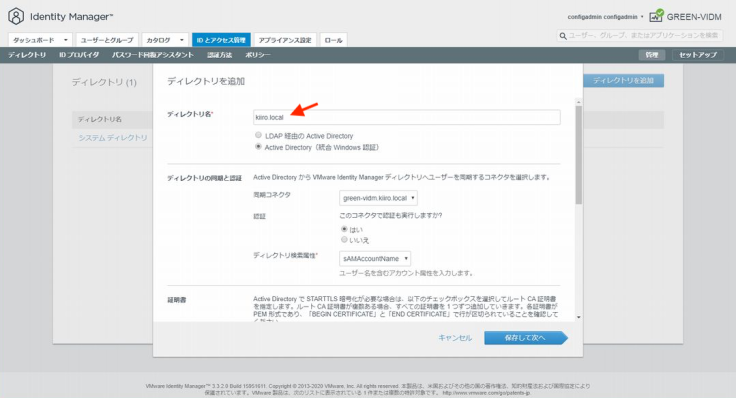Click the ディレクトリ名 column header
This screenshot has width=736, height=398.
click(x=100, y=119)
